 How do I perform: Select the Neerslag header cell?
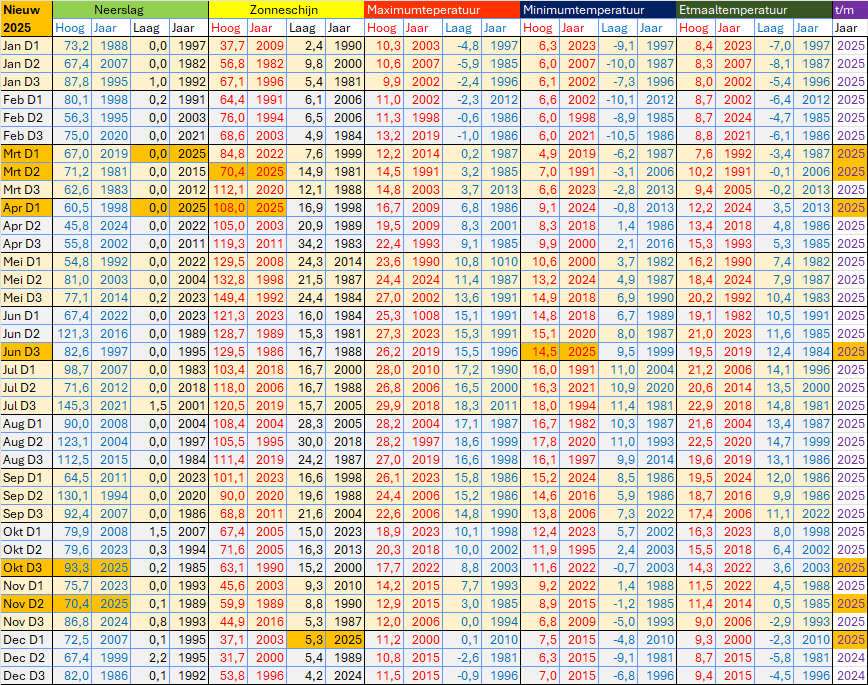pyautogui.click(x=130, y=9)
